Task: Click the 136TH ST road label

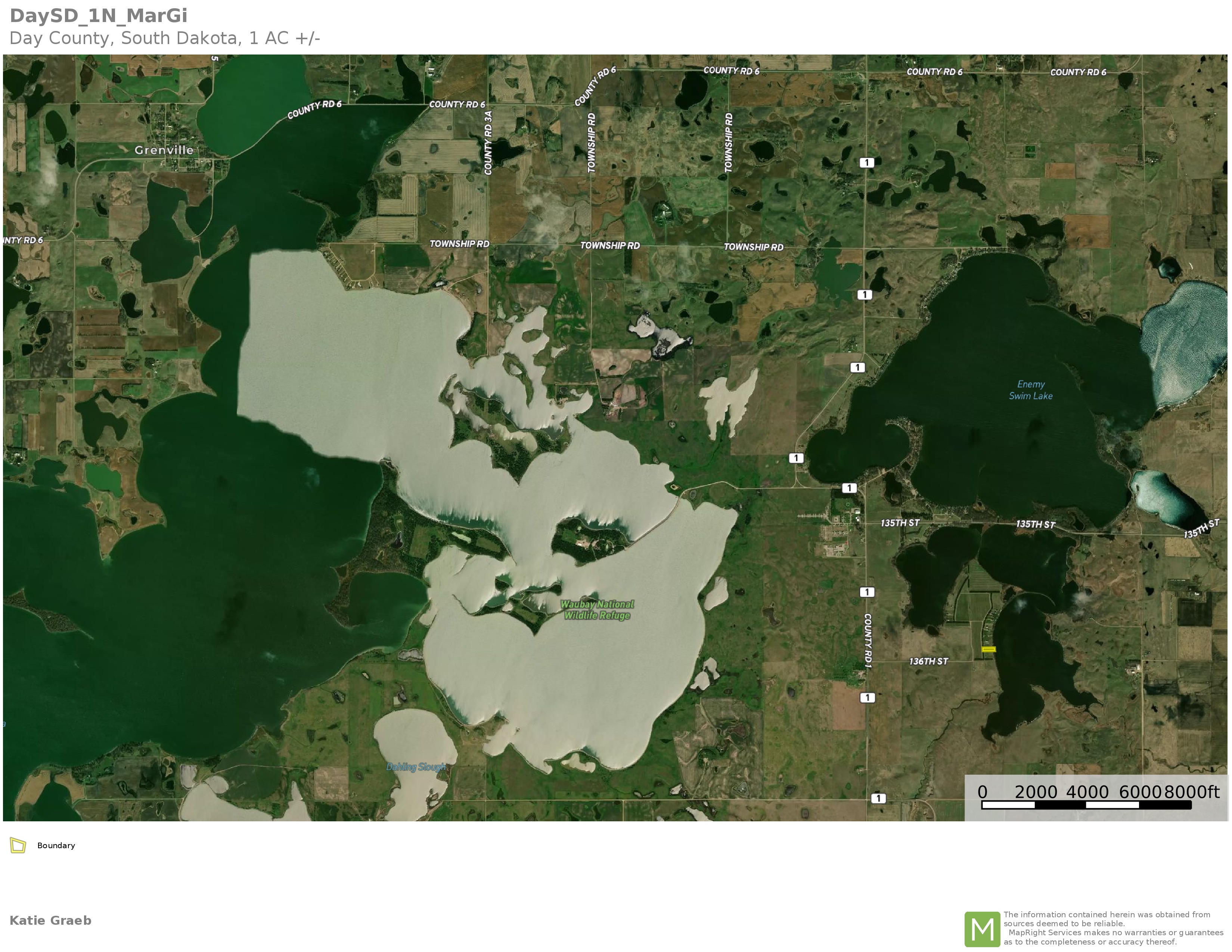Action: (x=928, y=661)
